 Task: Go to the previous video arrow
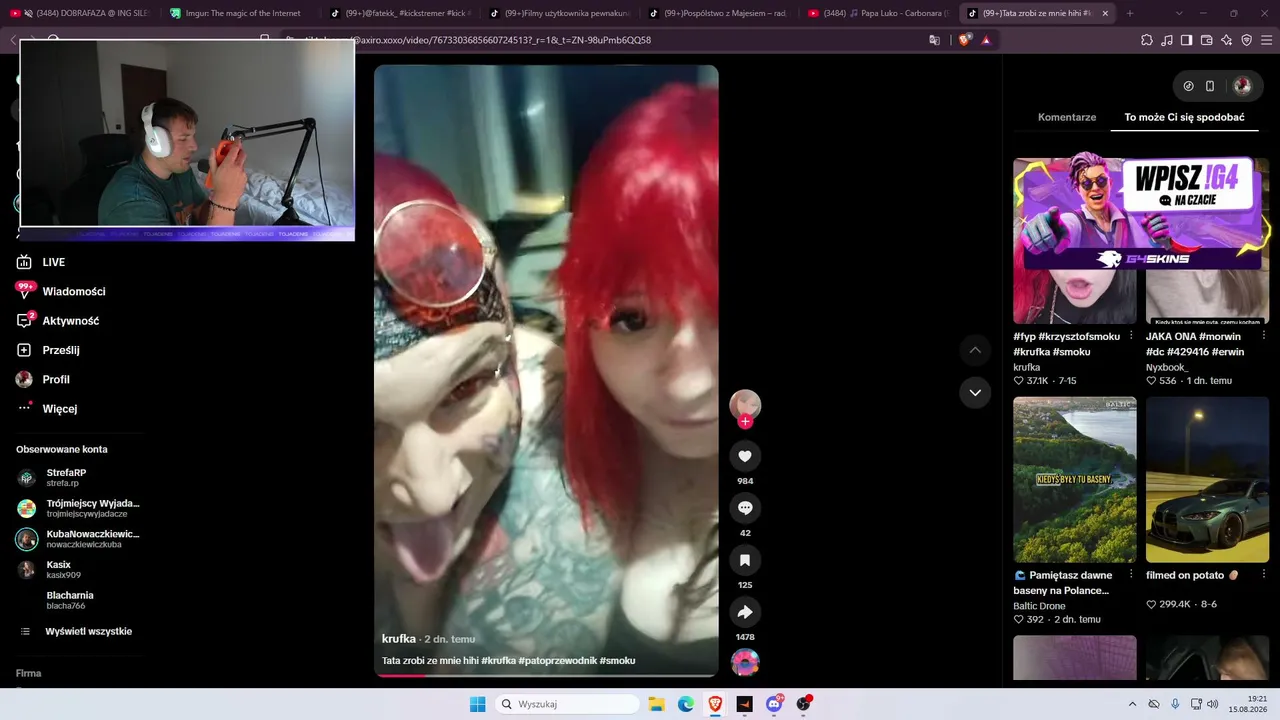click(x=975, y=350)
